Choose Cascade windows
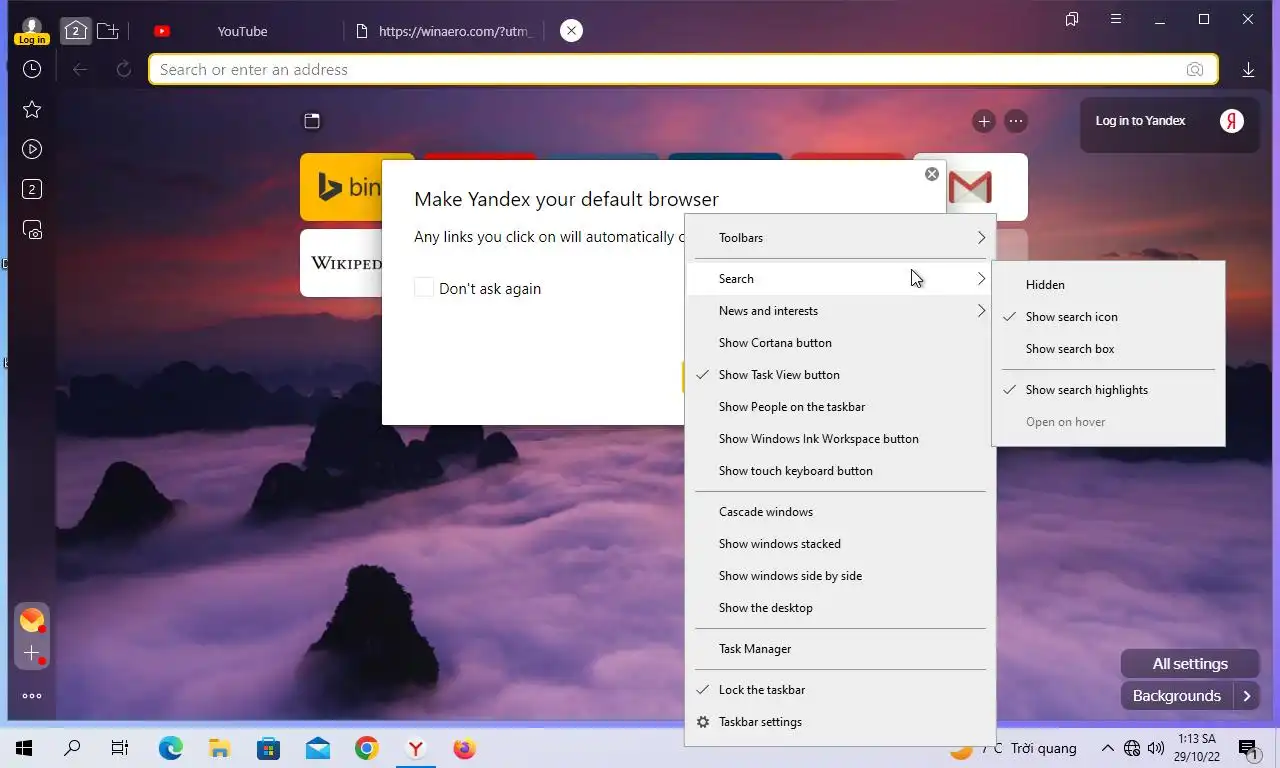The height and width of the screenshot is (768, 1280). tap(840, 512)
